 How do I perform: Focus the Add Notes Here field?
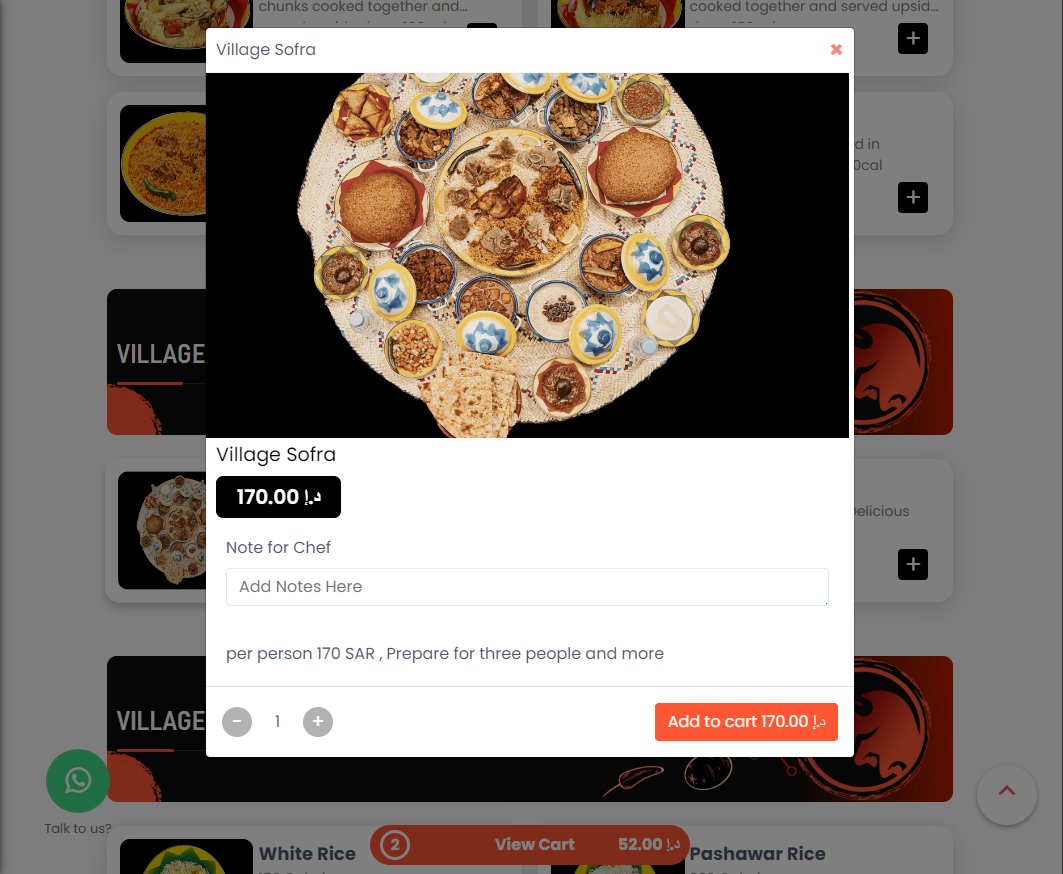coord(527,587)
